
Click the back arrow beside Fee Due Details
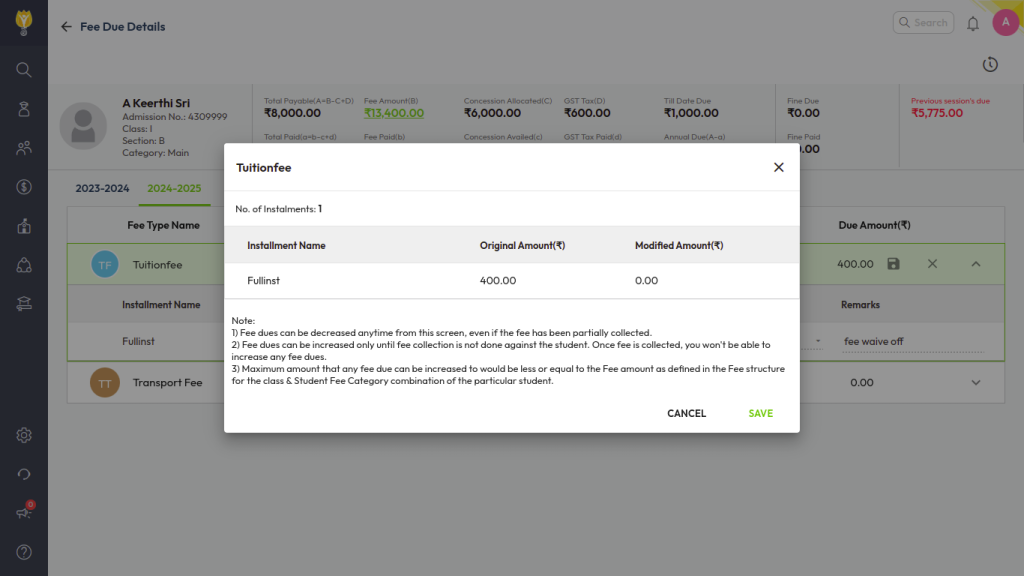tap(67, 27)
